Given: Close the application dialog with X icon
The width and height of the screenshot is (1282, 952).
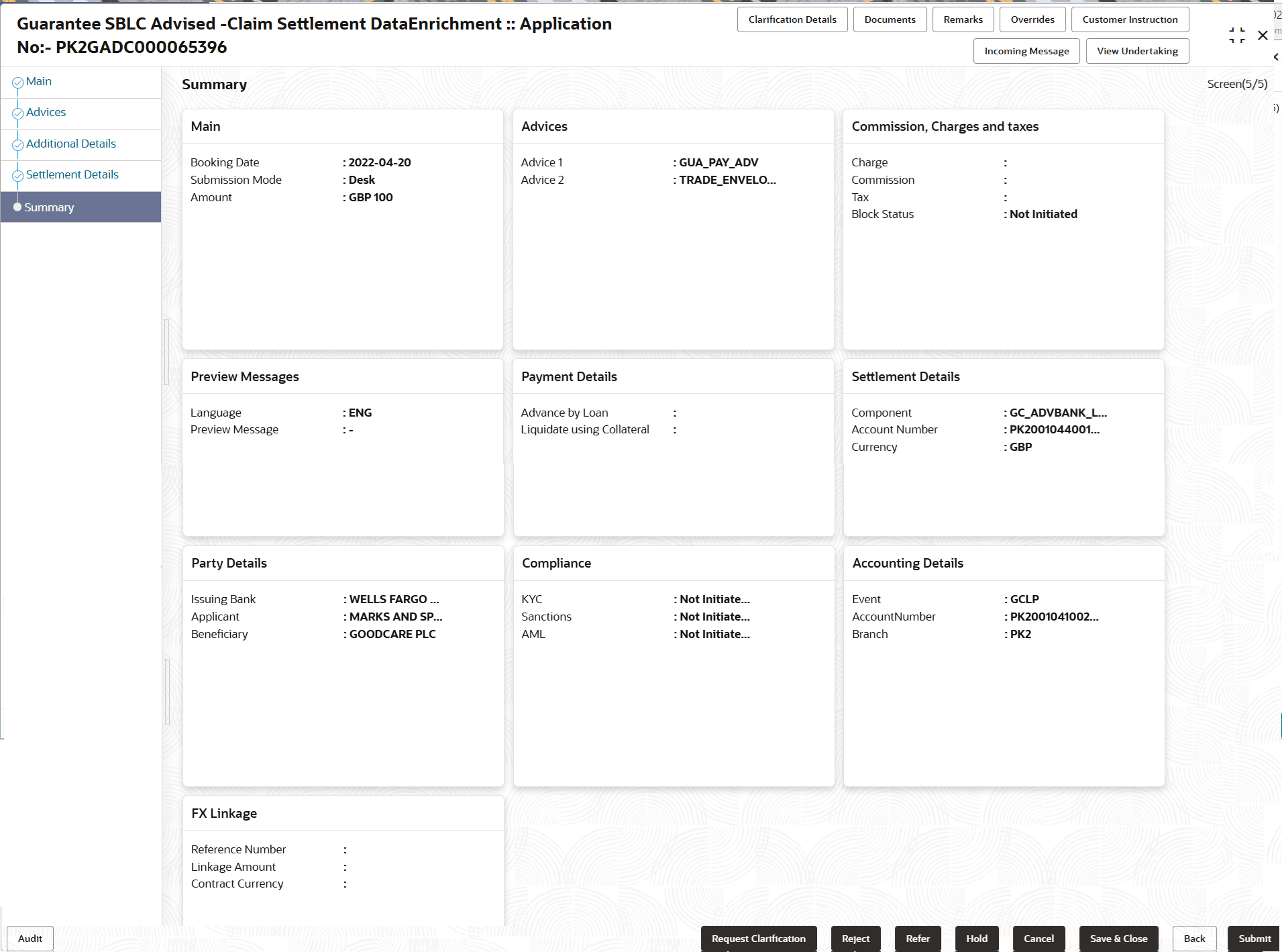Looking at the screenshot, I should 1263,36.
